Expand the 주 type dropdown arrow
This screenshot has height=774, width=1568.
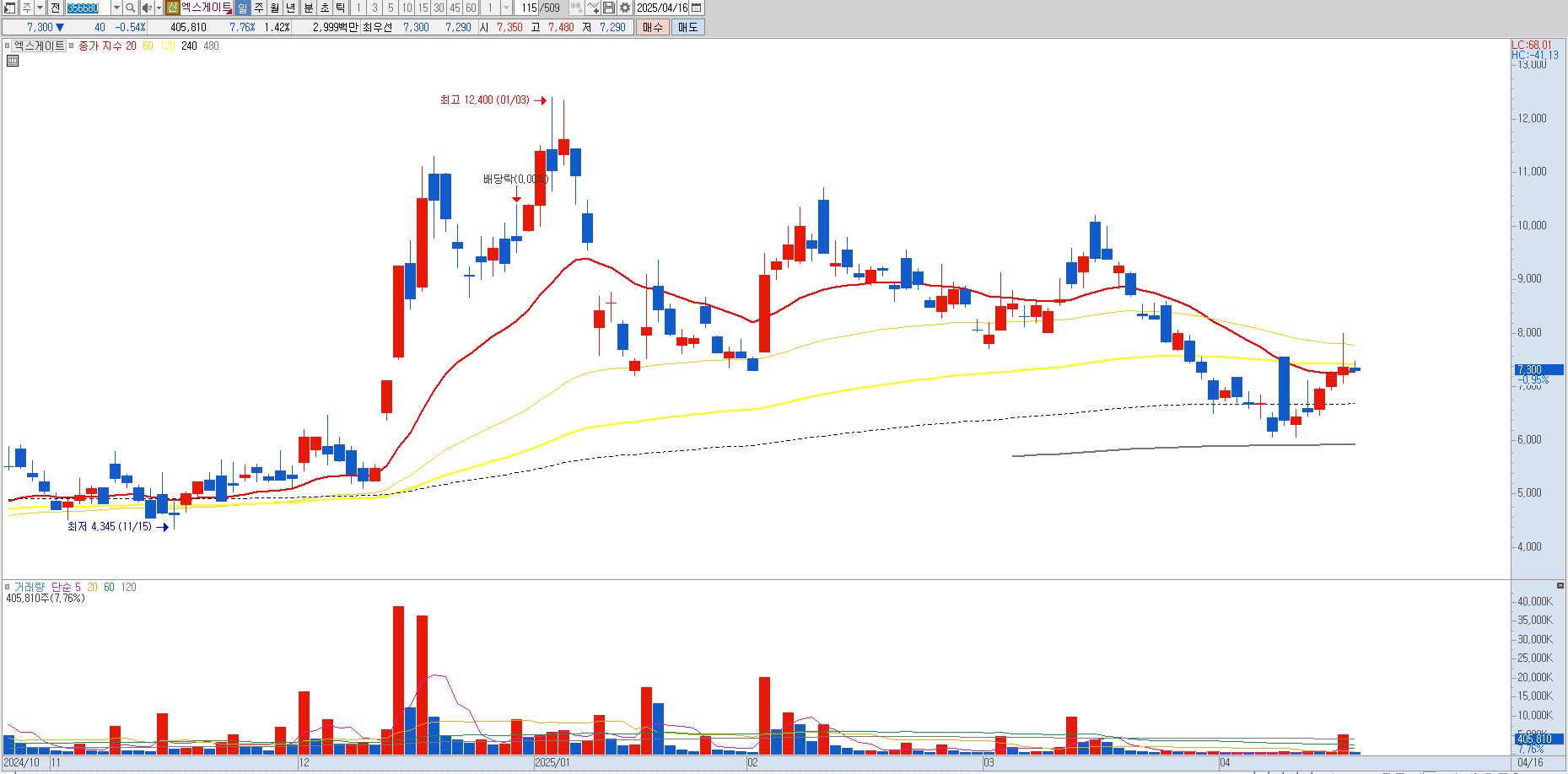[40, 8]
